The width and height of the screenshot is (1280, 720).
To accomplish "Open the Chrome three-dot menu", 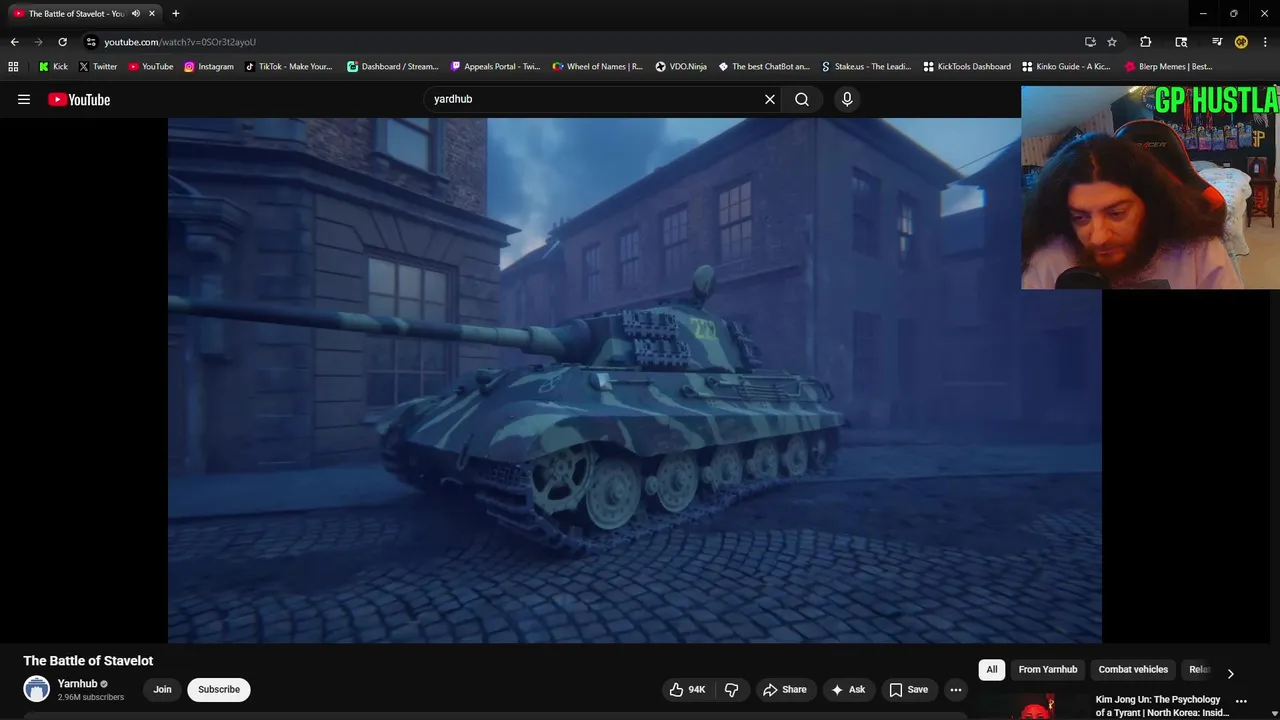I will (1265, 42).
